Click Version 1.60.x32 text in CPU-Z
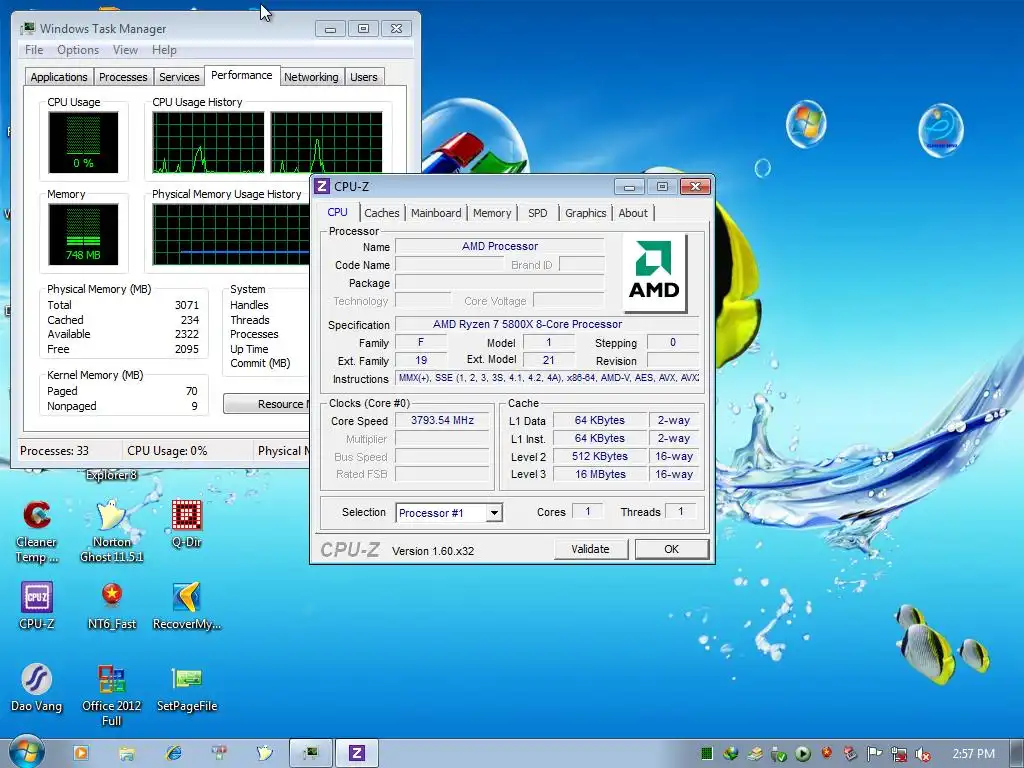This screenshot has width=1024, height=768. click(433, 551)
